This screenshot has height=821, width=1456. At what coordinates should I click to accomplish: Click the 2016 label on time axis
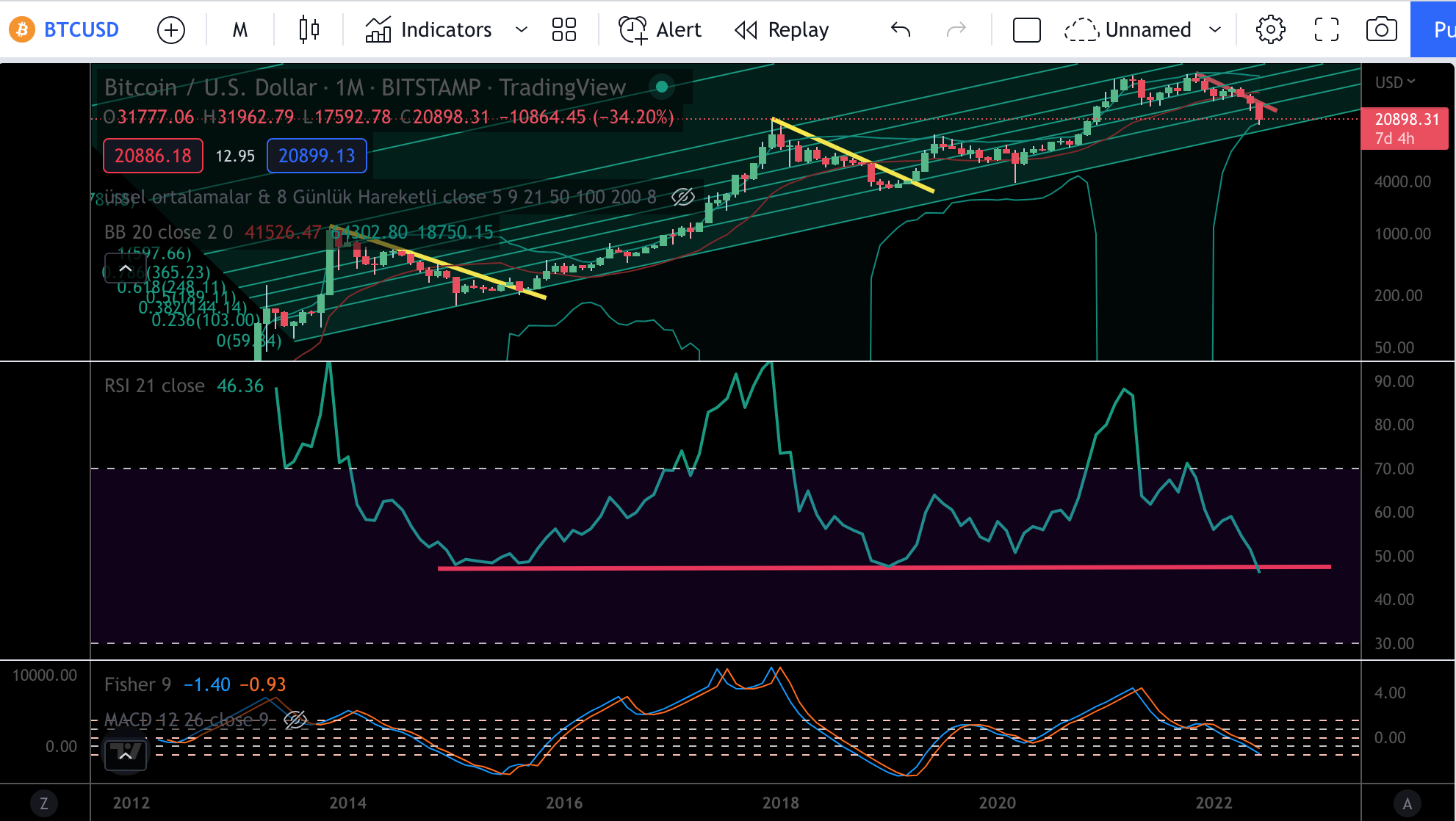click(x=564, y=803)
